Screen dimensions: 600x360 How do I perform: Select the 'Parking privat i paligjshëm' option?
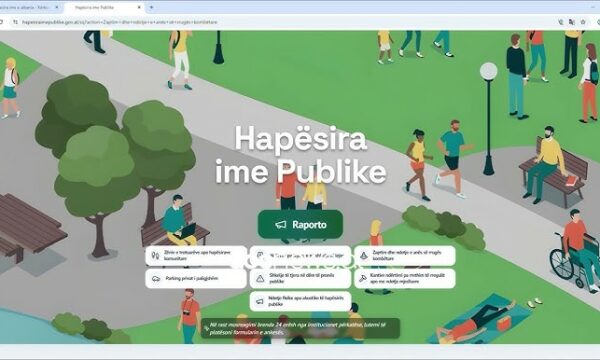tap(196, 279)
